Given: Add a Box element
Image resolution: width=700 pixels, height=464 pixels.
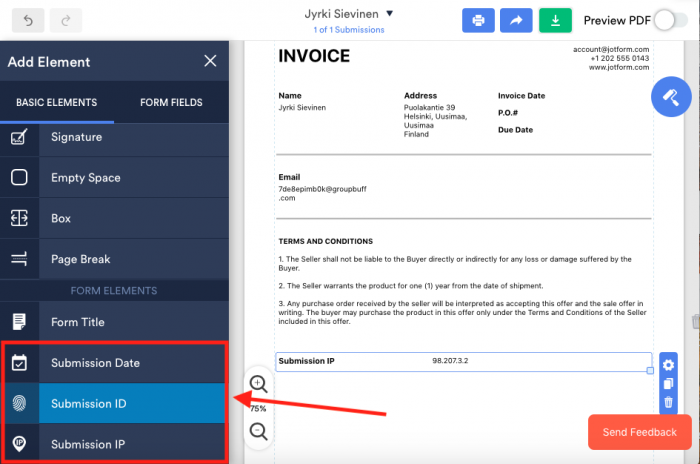Looking at the screenshot, I should [x=114, y=218].
